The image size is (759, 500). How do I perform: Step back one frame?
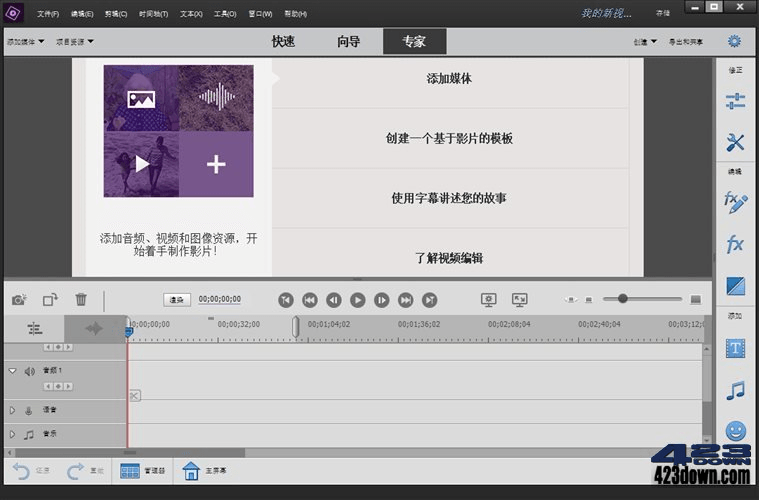click(334, 300)
